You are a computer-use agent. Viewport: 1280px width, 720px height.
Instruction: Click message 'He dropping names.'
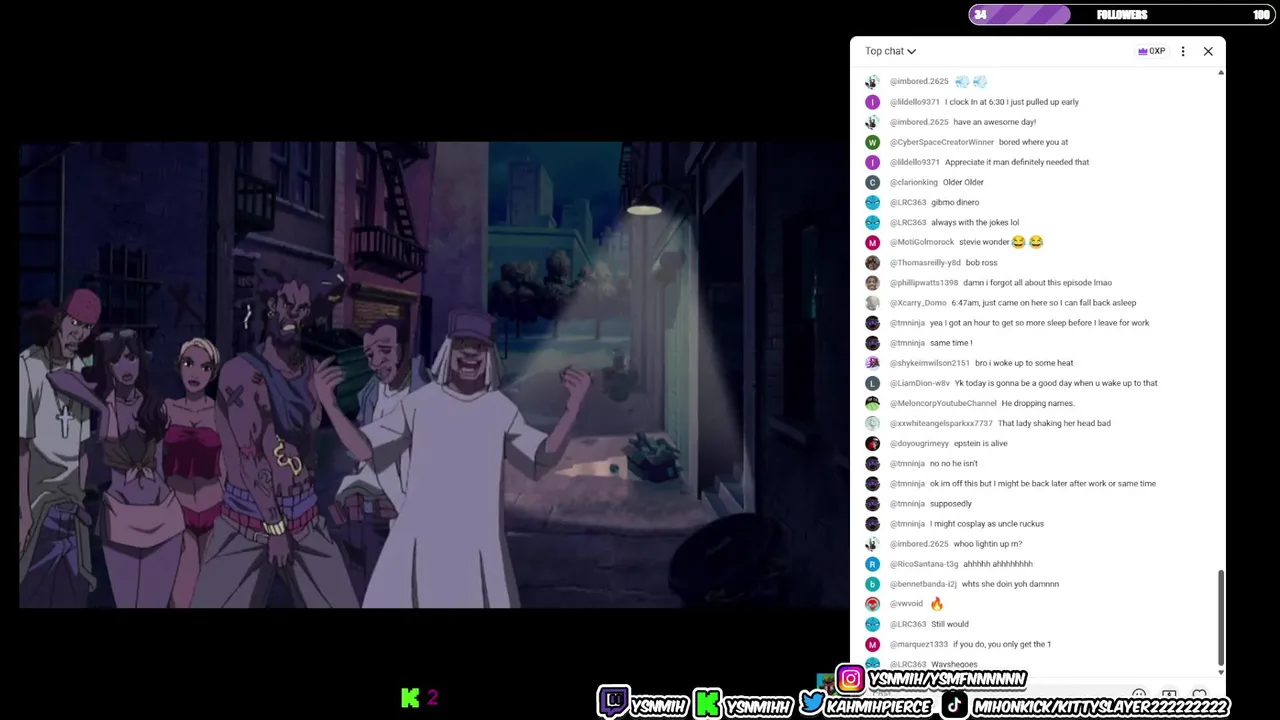(x=1038, y=403)
